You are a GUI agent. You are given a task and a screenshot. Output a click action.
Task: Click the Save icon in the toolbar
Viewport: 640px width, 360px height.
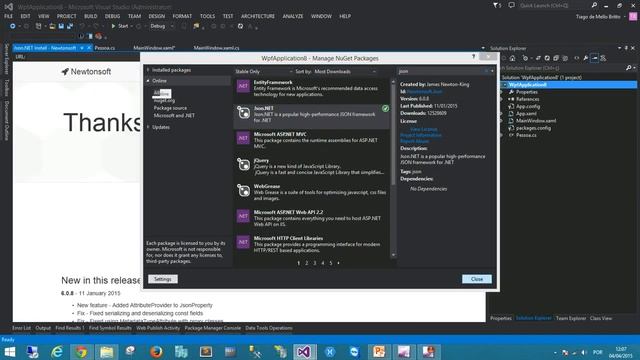(x=61, y=26)
